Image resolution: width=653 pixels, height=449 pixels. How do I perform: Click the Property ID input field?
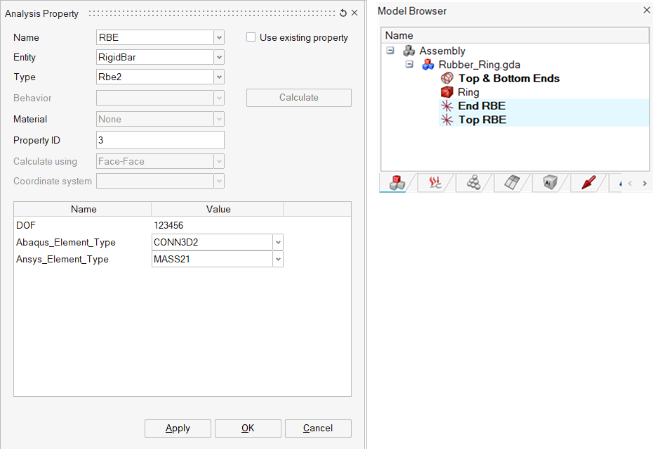(x=159, y=140)
